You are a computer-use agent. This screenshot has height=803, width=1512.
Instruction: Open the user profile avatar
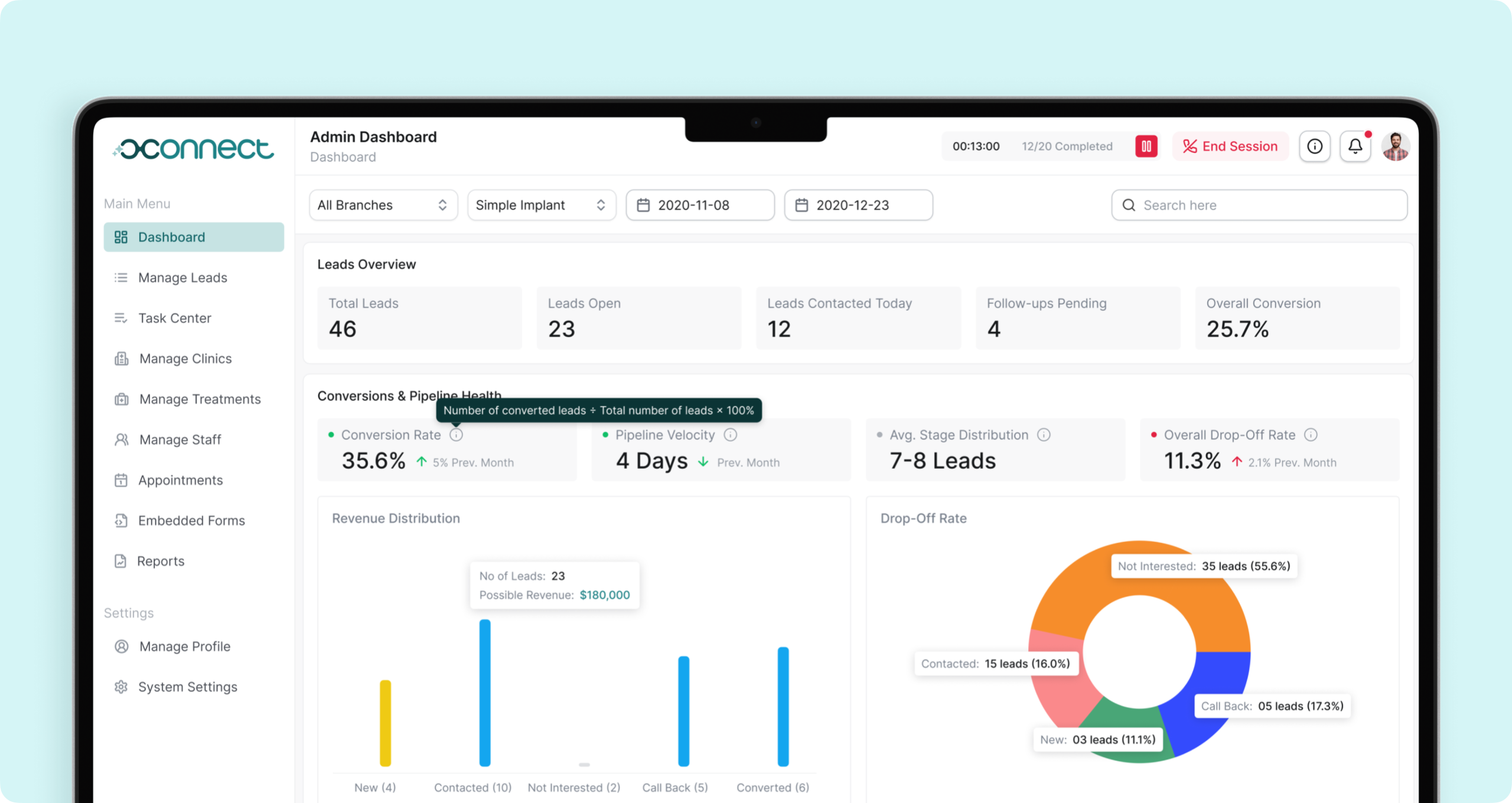[x=1396, y=146]
